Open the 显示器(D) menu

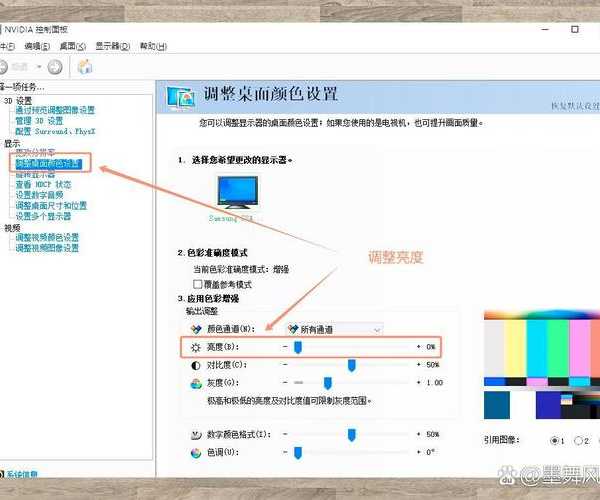pos(112,46)
